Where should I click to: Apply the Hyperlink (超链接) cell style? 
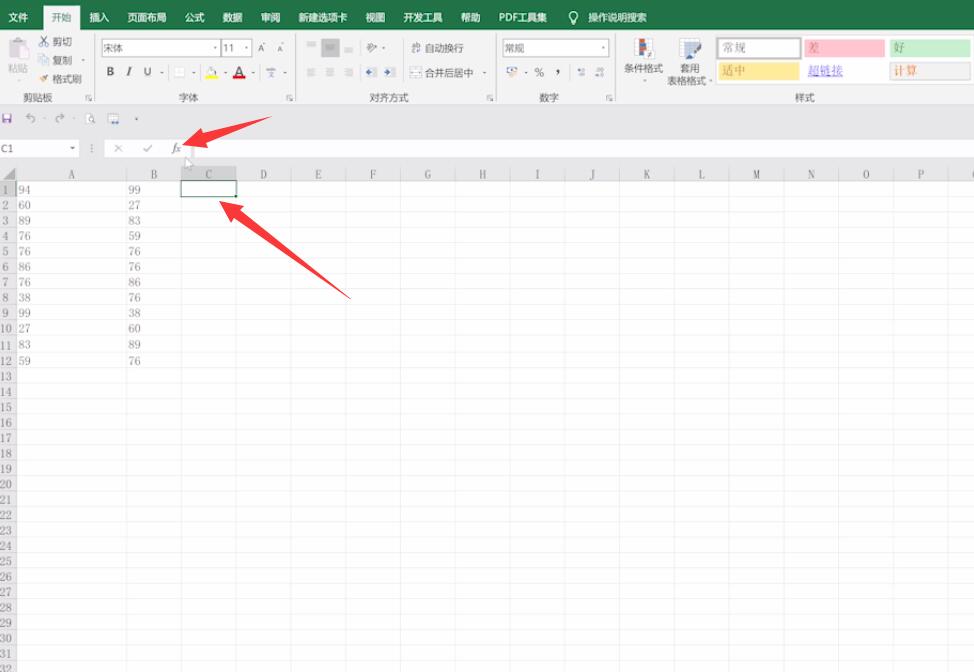[x=844, y=71]
